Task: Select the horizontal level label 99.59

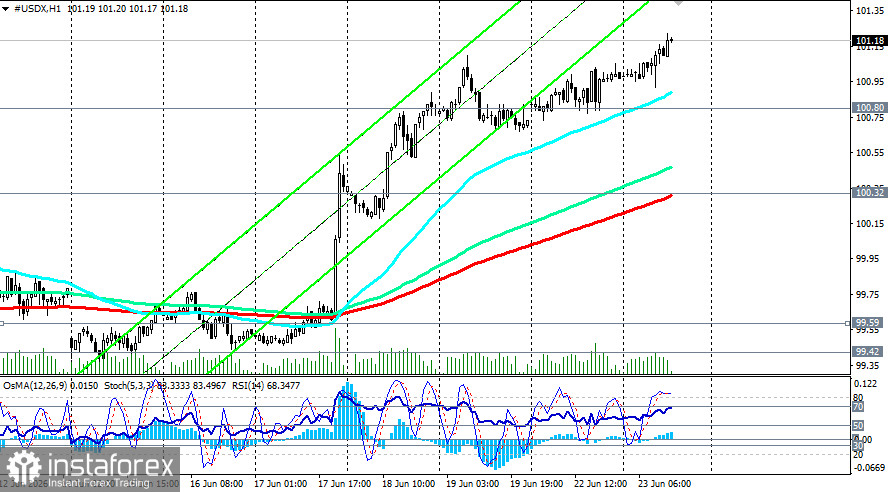Action: click(x=867, y=322)
